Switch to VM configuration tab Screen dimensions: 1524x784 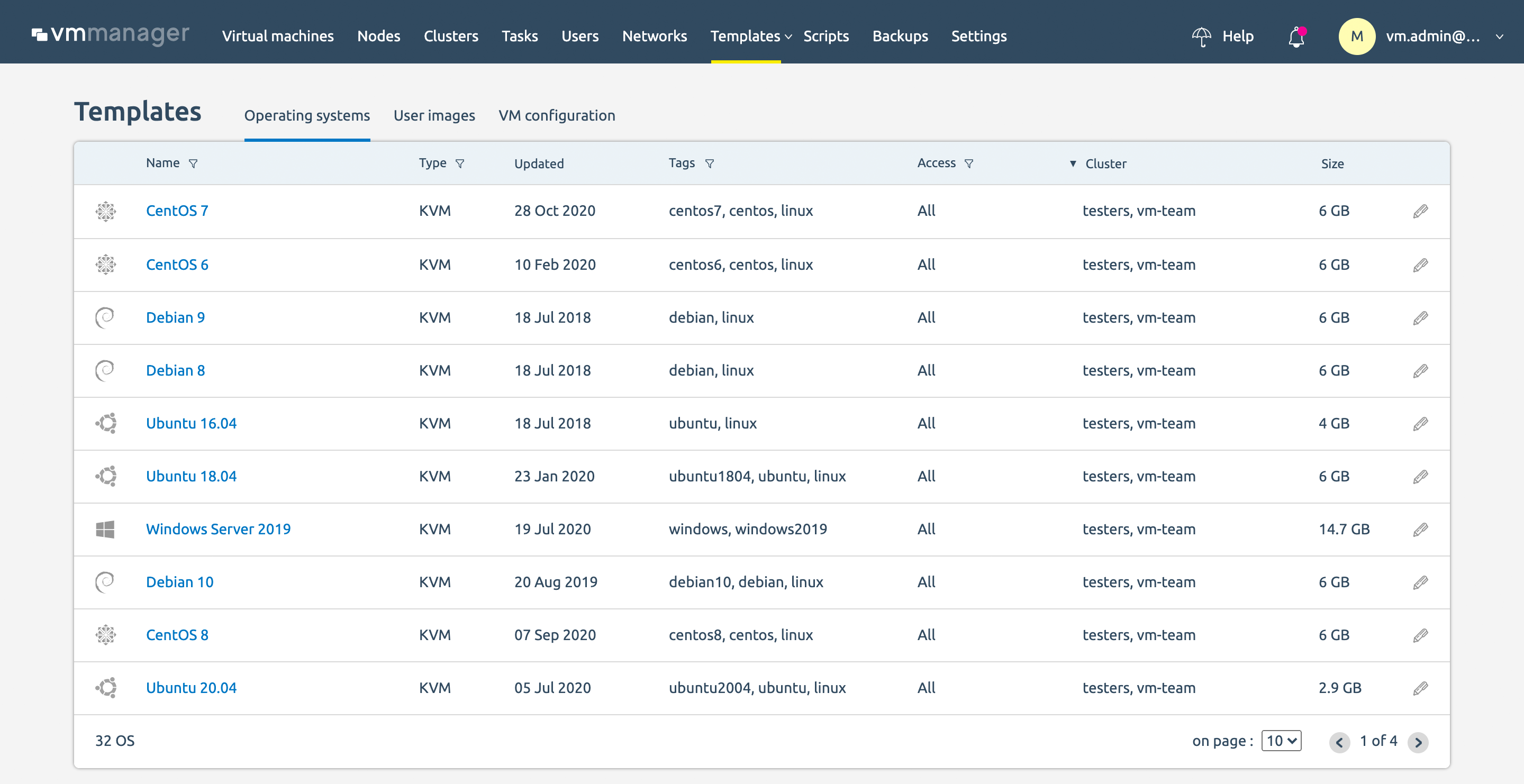[557, 115]
